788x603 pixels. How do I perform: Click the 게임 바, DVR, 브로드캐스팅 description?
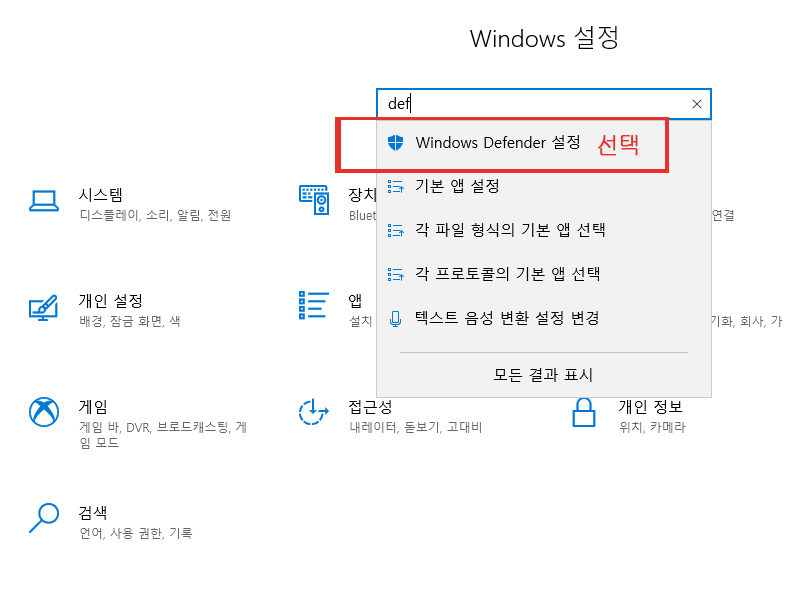(x=163, y=435)
